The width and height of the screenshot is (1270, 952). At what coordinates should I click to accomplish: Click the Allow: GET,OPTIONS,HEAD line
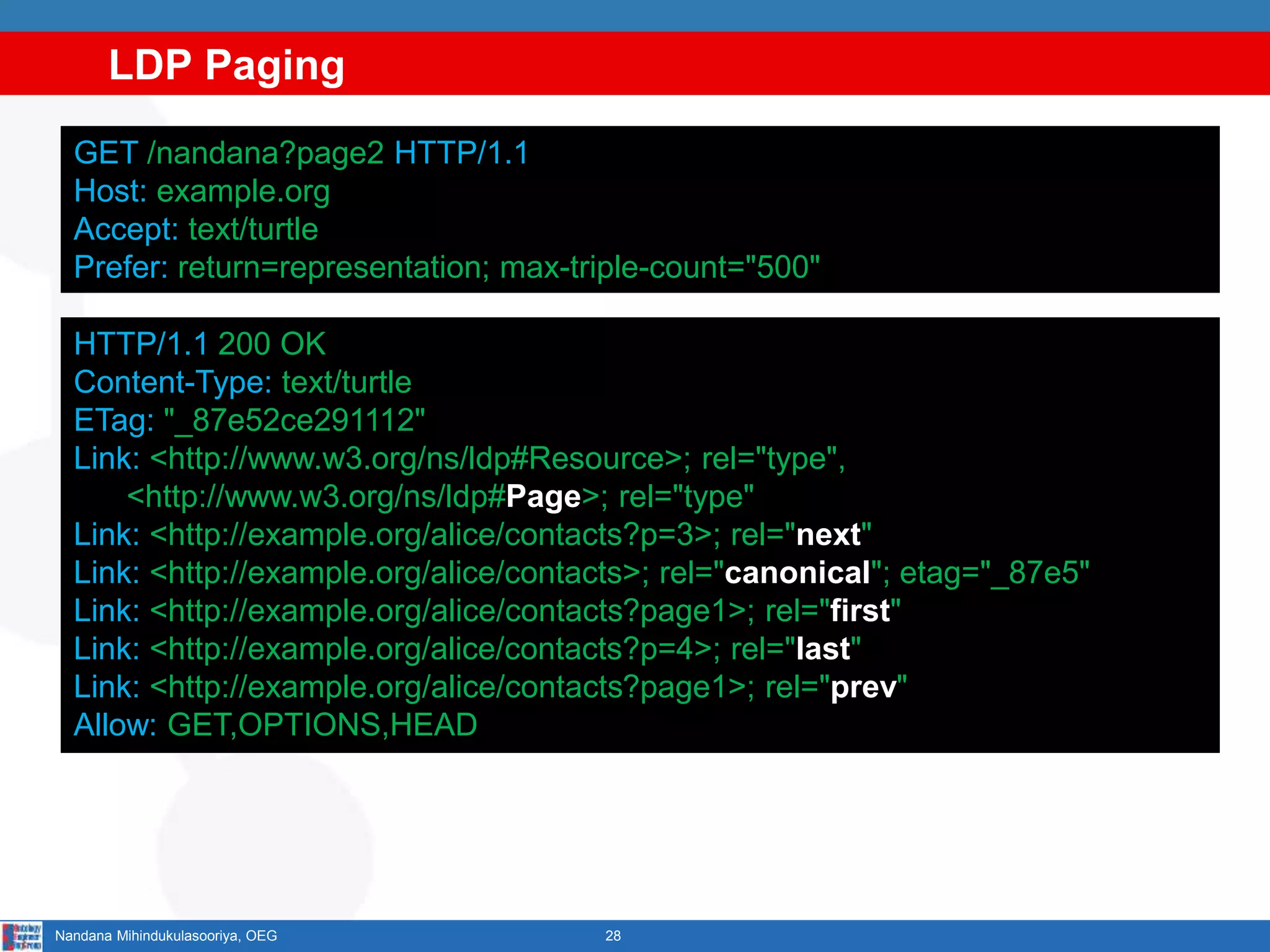point(275,725)
